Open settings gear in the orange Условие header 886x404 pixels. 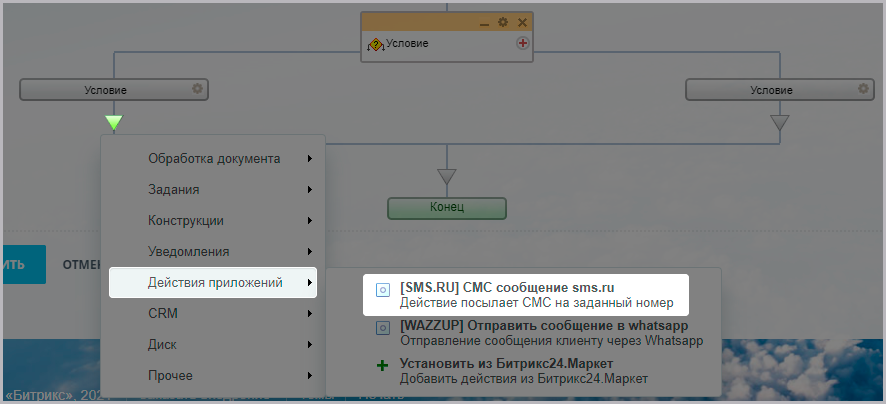coord(504,22)
